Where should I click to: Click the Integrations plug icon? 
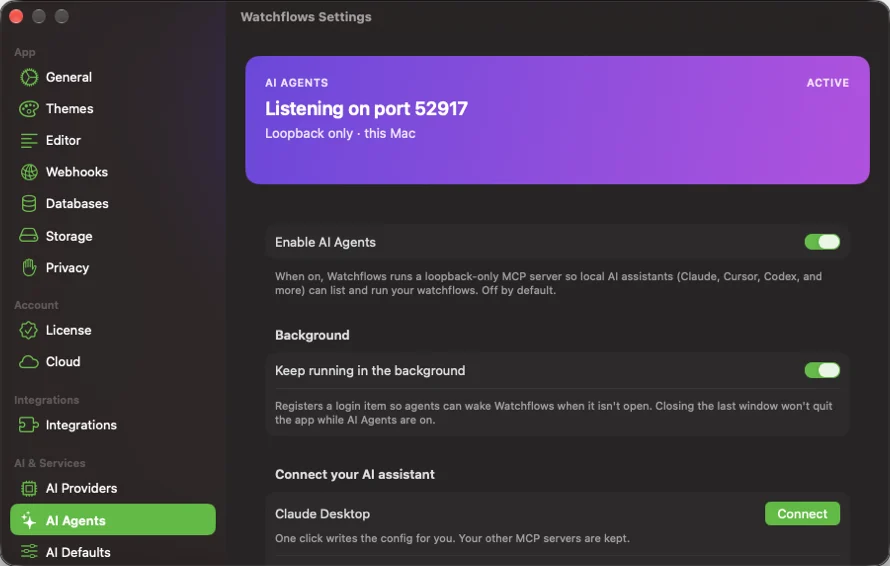(29, 425)
